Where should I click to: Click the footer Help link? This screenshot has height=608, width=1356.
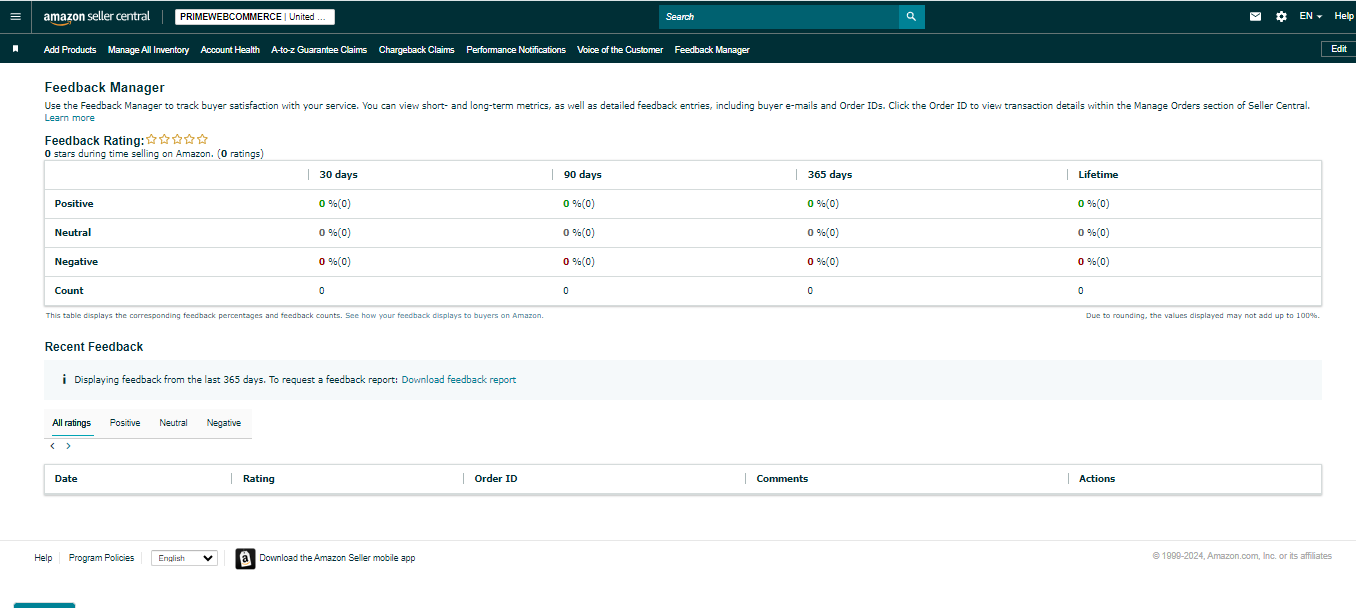tap(43, 558)
